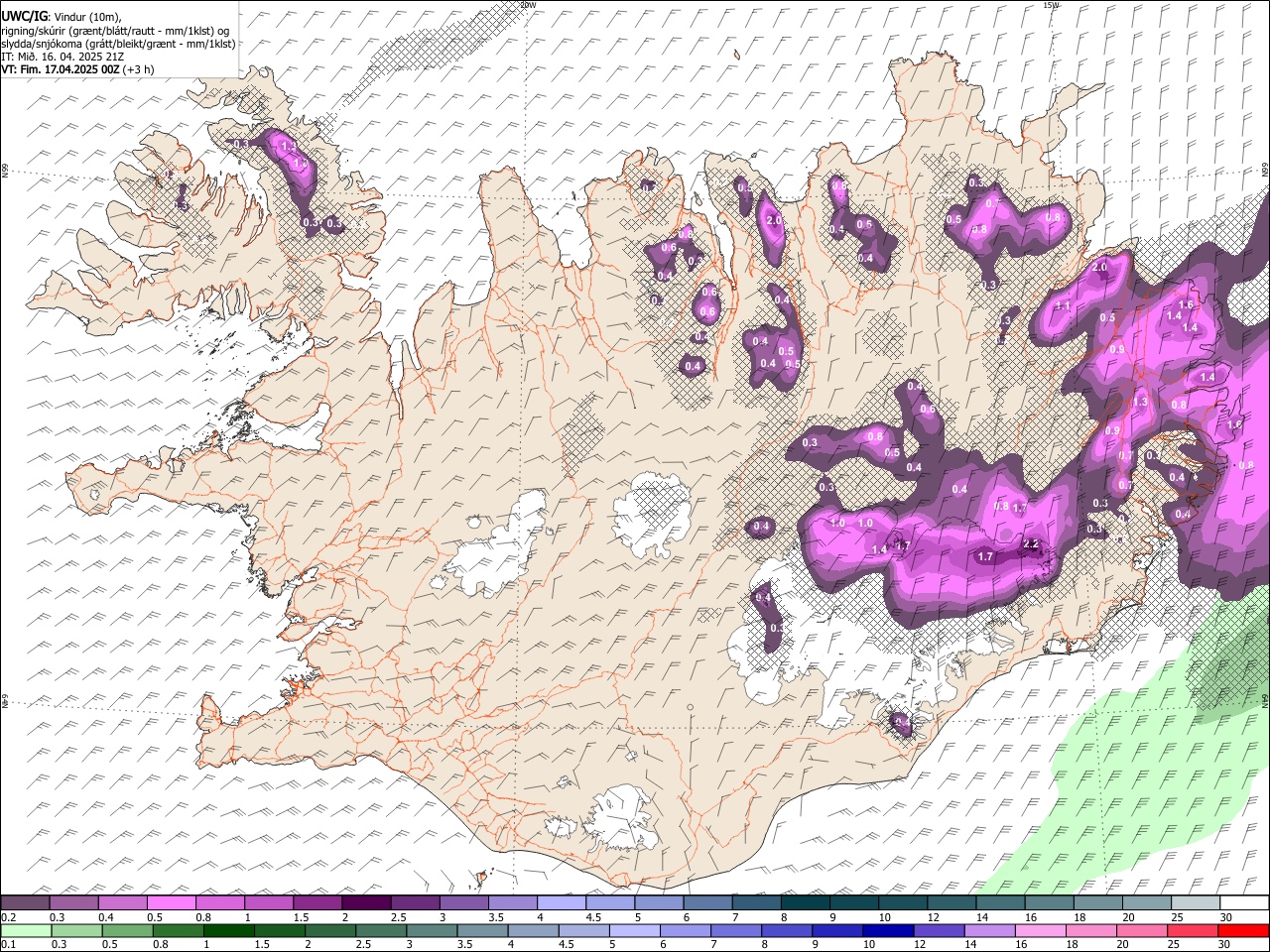1270x952 pixels.
Task: Select the darkest purple 2 swatch in snow legend
Action: 366,903
